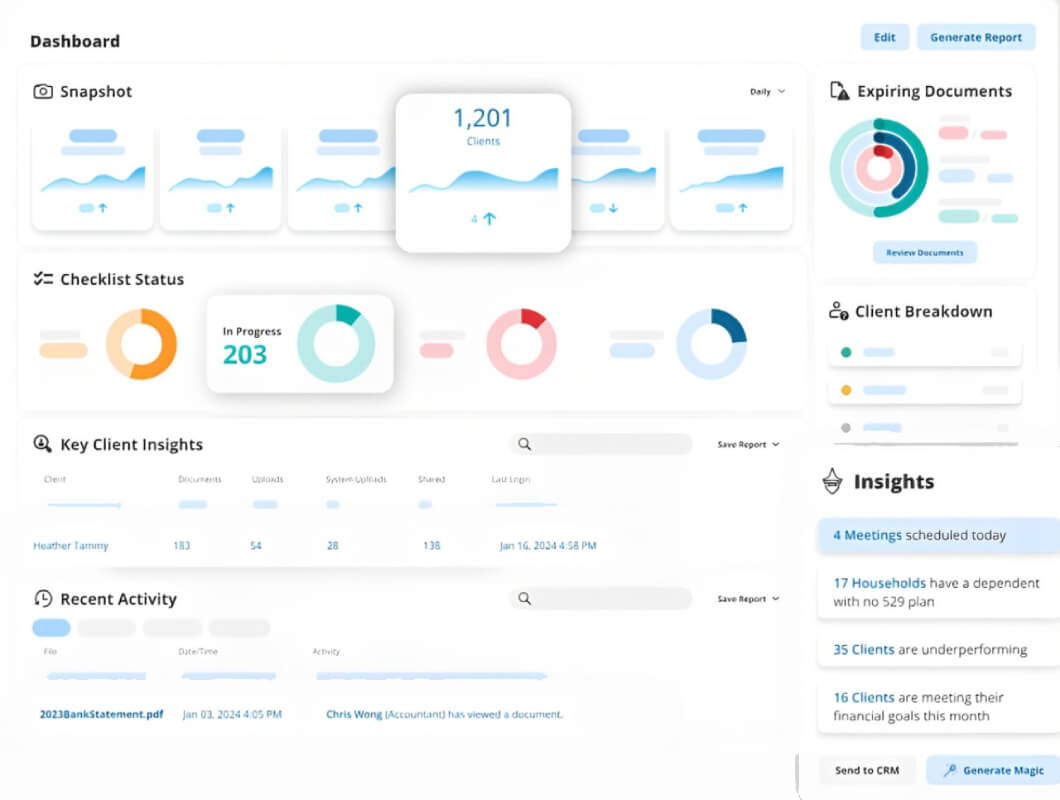Open client Heather Tammy
Image resolution: width=1060 pixels, height=800 pixels.
coord(70,546)
